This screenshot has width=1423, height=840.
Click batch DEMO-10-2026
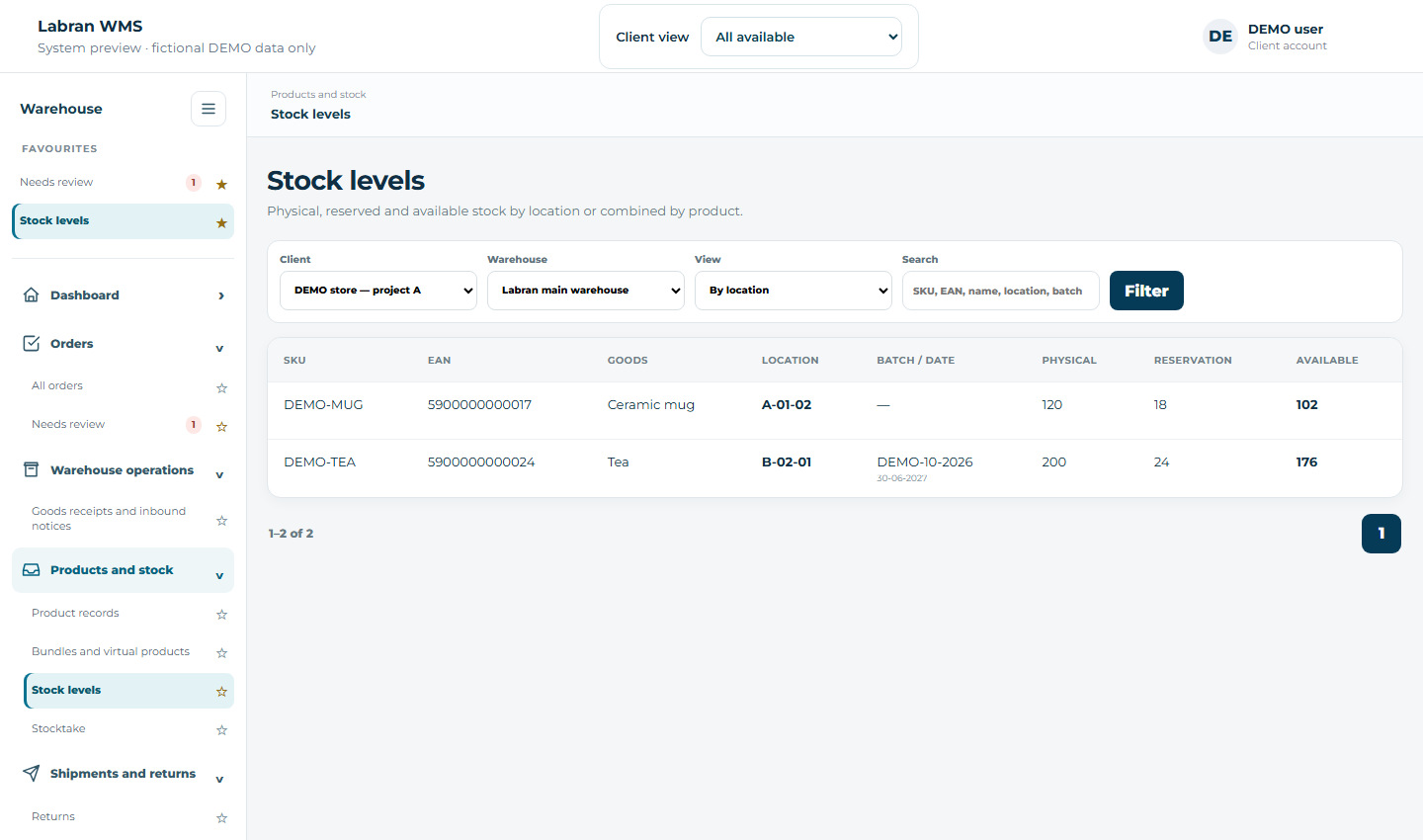point(925,462)
